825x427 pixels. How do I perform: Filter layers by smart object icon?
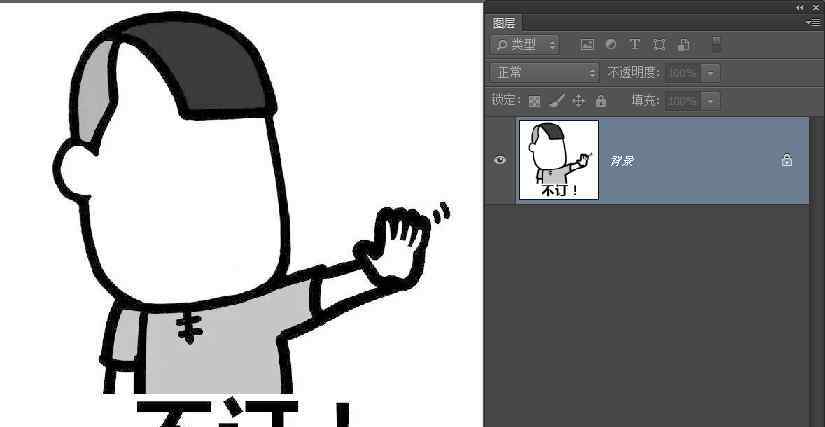[x=683, y=45]
